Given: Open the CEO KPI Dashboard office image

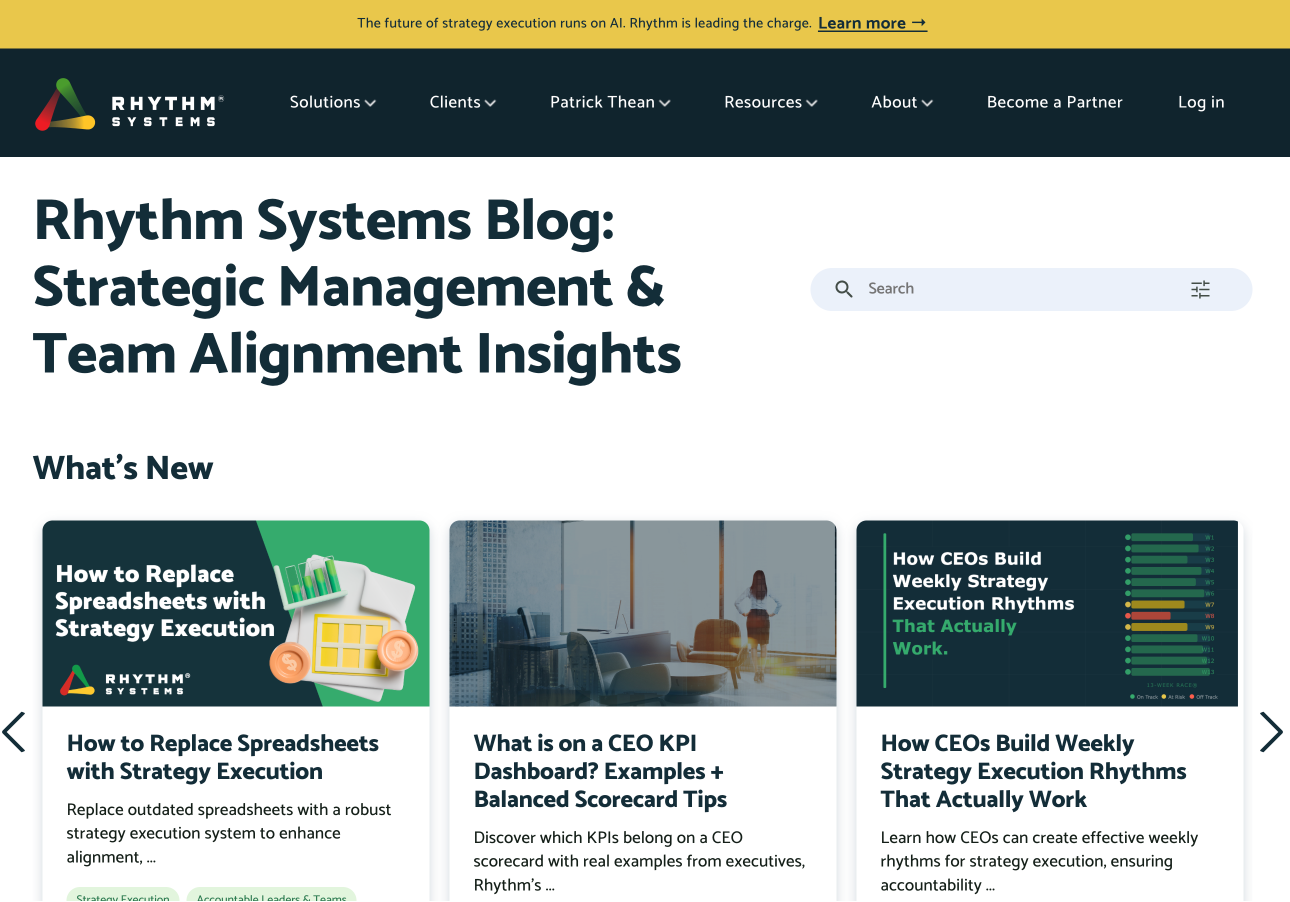Looking at the screenshot, I should [x=643, y=613].
